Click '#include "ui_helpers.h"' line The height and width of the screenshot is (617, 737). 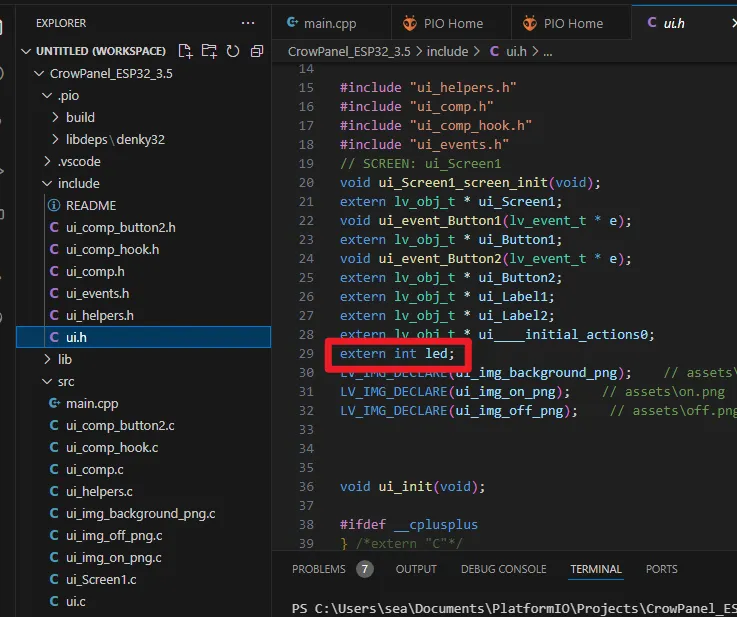[x=428, y=87]
